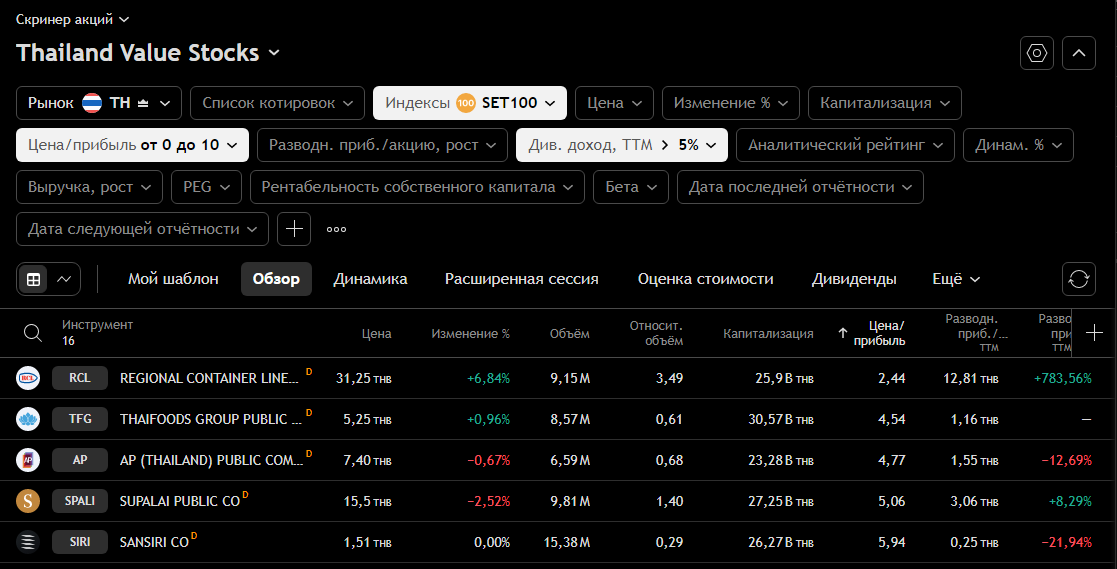Open the Цена filter dropdown

614,103
